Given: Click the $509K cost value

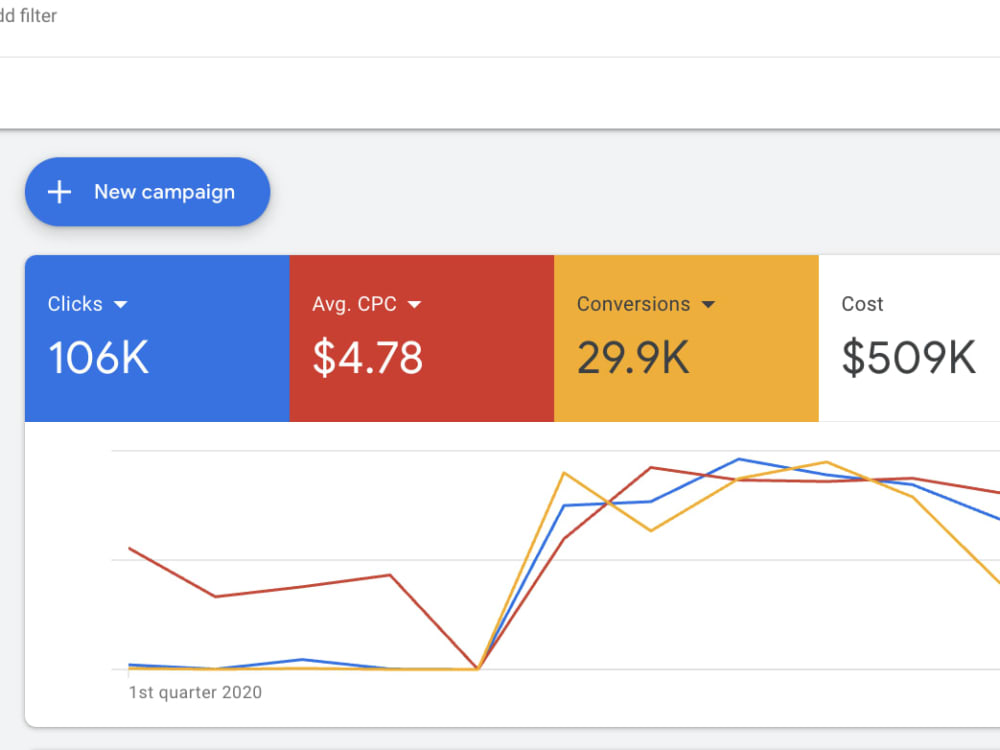Looking at the screenshot, I should pos(909,357).
